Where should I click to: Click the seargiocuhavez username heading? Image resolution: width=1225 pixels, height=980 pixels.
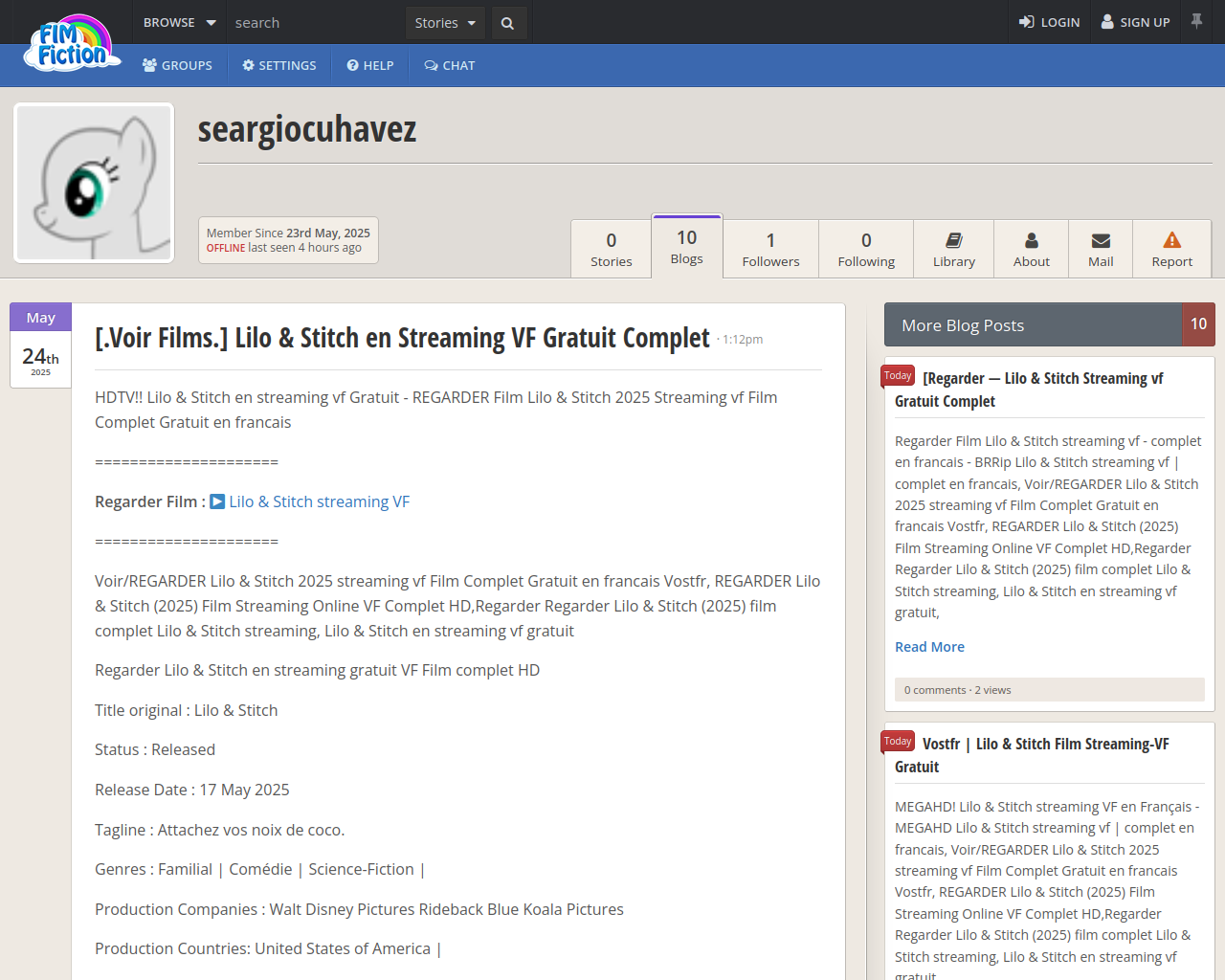pyautogui.click(x=307, y=129)
